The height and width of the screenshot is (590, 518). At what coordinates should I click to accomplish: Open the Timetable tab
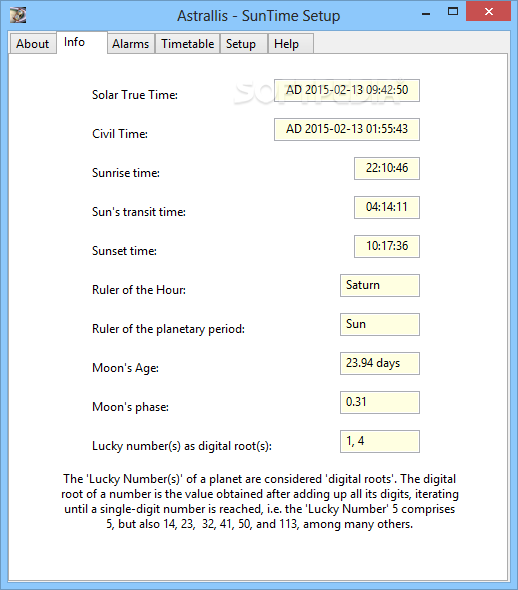coord(187,44)
